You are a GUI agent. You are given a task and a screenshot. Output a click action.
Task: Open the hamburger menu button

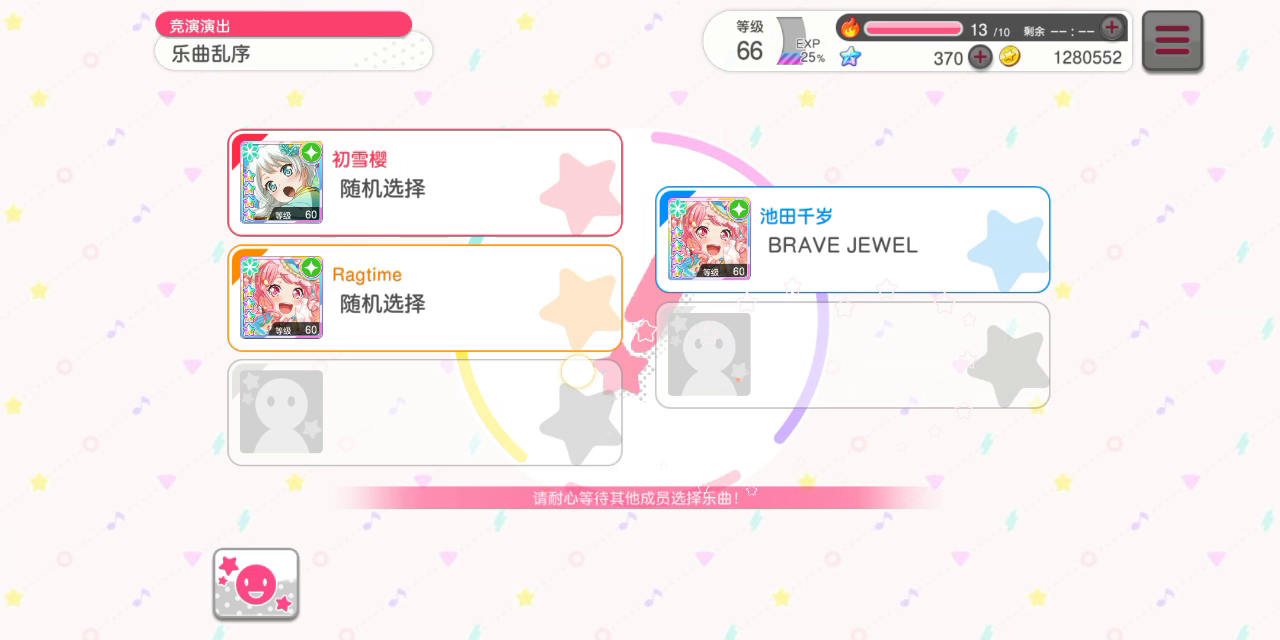(1172, 40)
